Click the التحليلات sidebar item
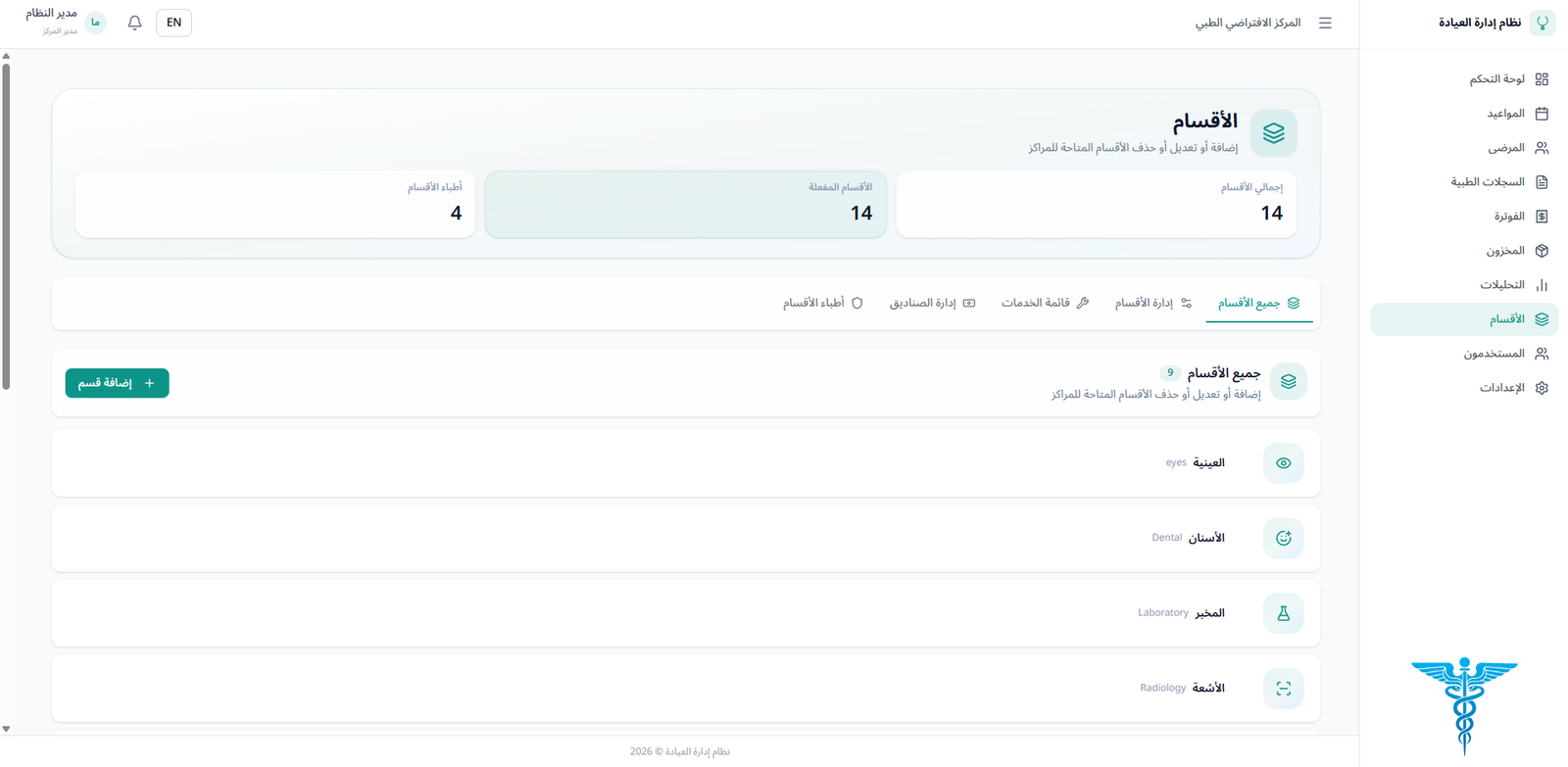Image resolution: width=1568 pixels, height=767 pixels. pos(1464,285)
